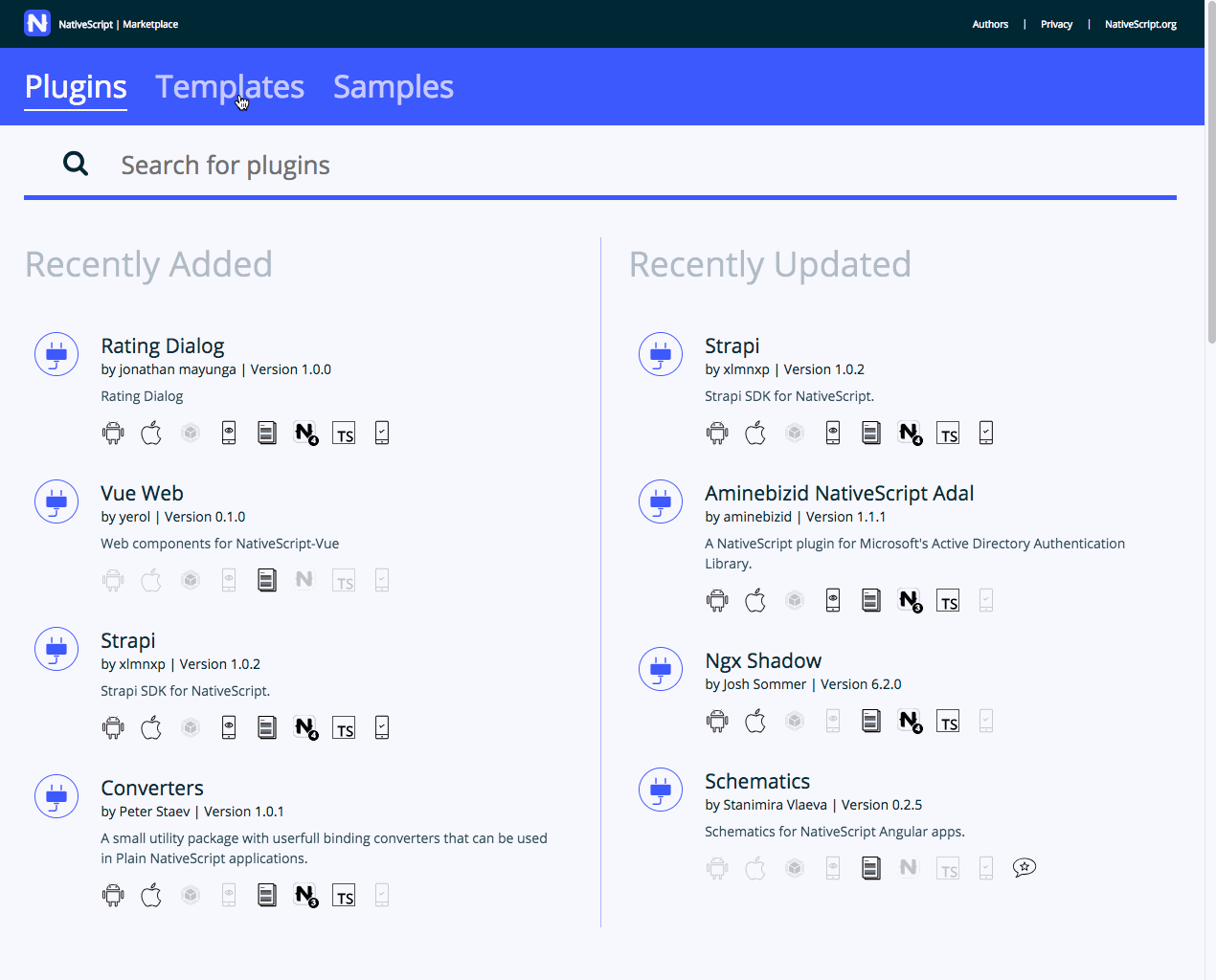Screen dimensions: 1216x980
Task: Click demo phone-eye icon under Rating Dialog
Action: (x=229, y=433)
